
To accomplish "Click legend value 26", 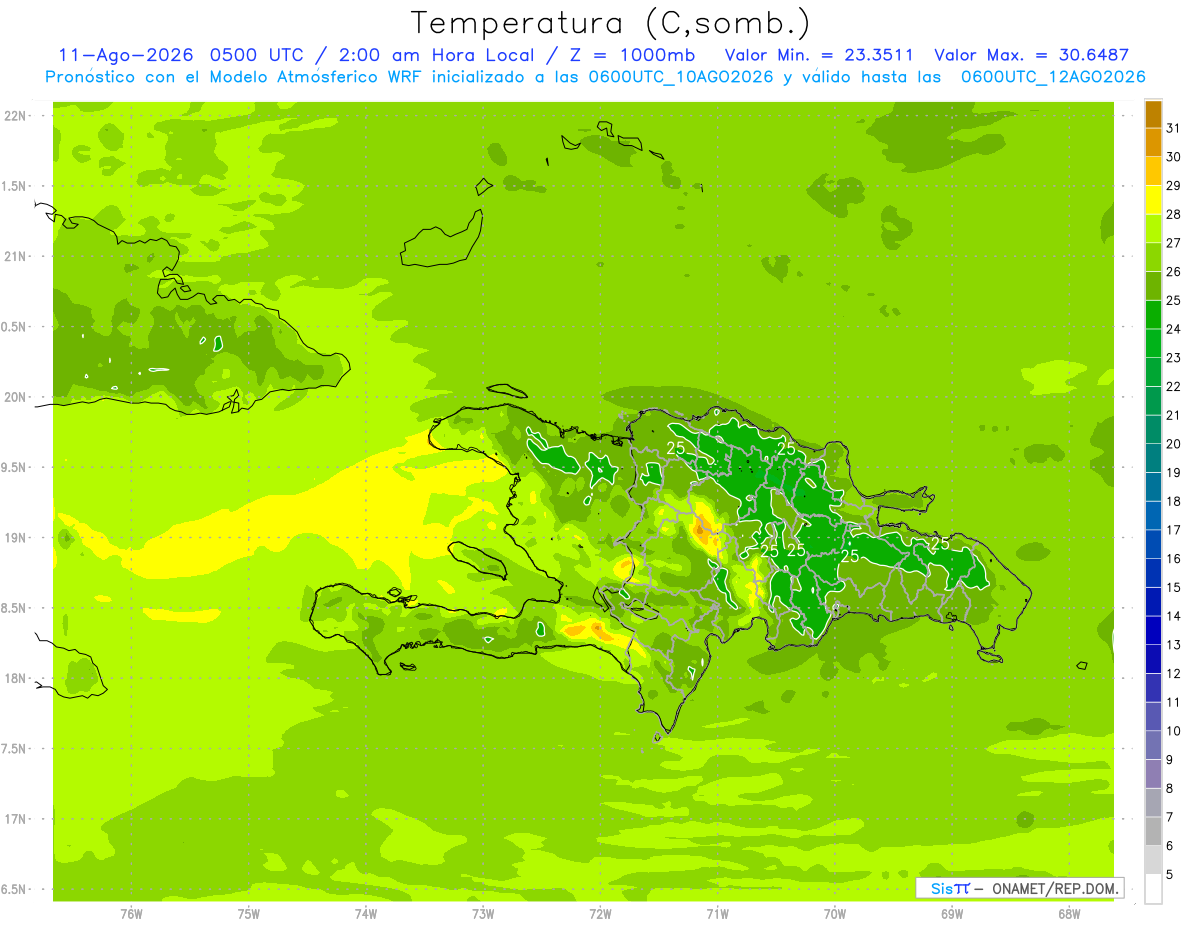I will point(1173,271).
